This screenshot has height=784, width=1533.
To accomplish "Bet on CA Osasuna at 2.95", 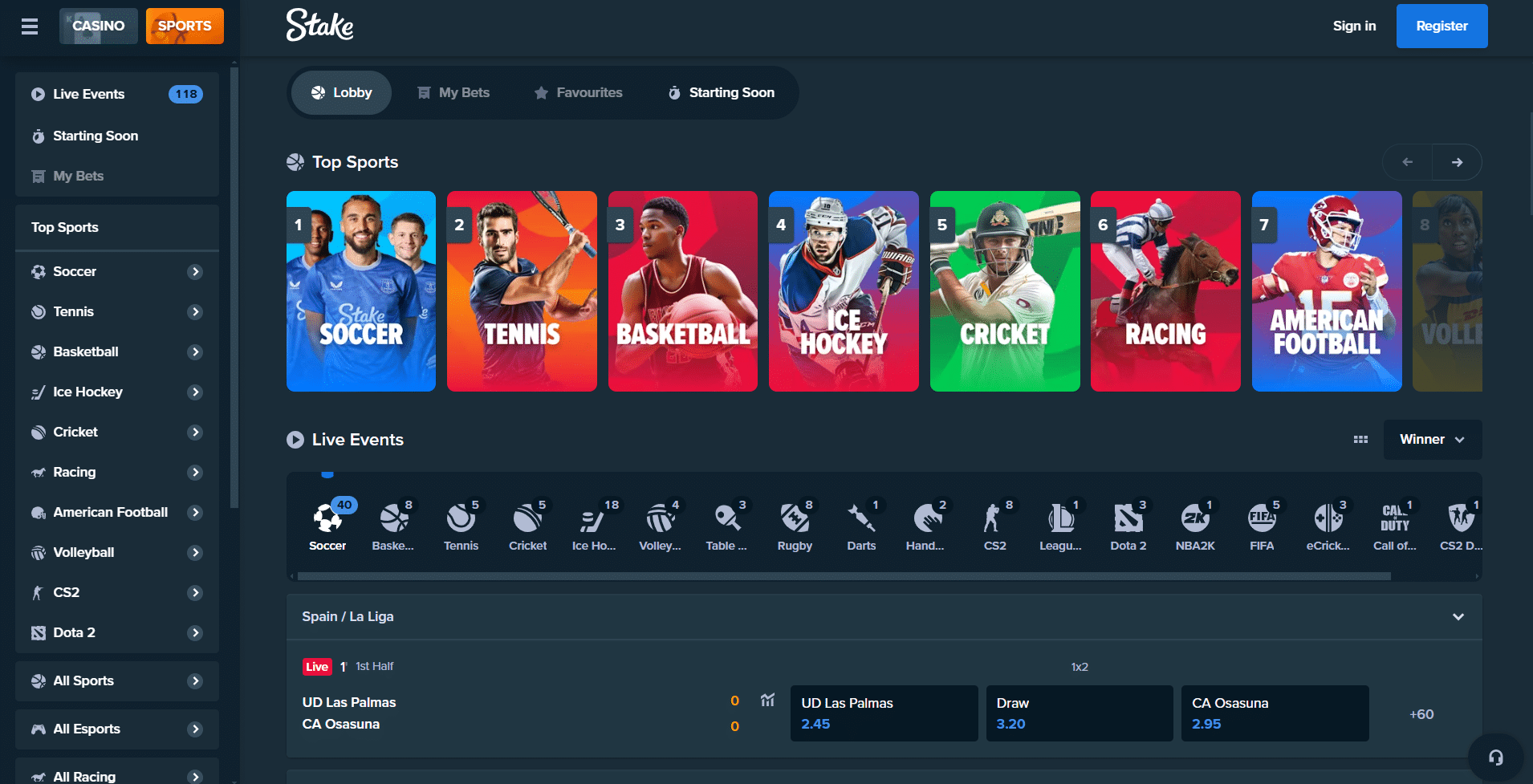I will [1275, 713].
